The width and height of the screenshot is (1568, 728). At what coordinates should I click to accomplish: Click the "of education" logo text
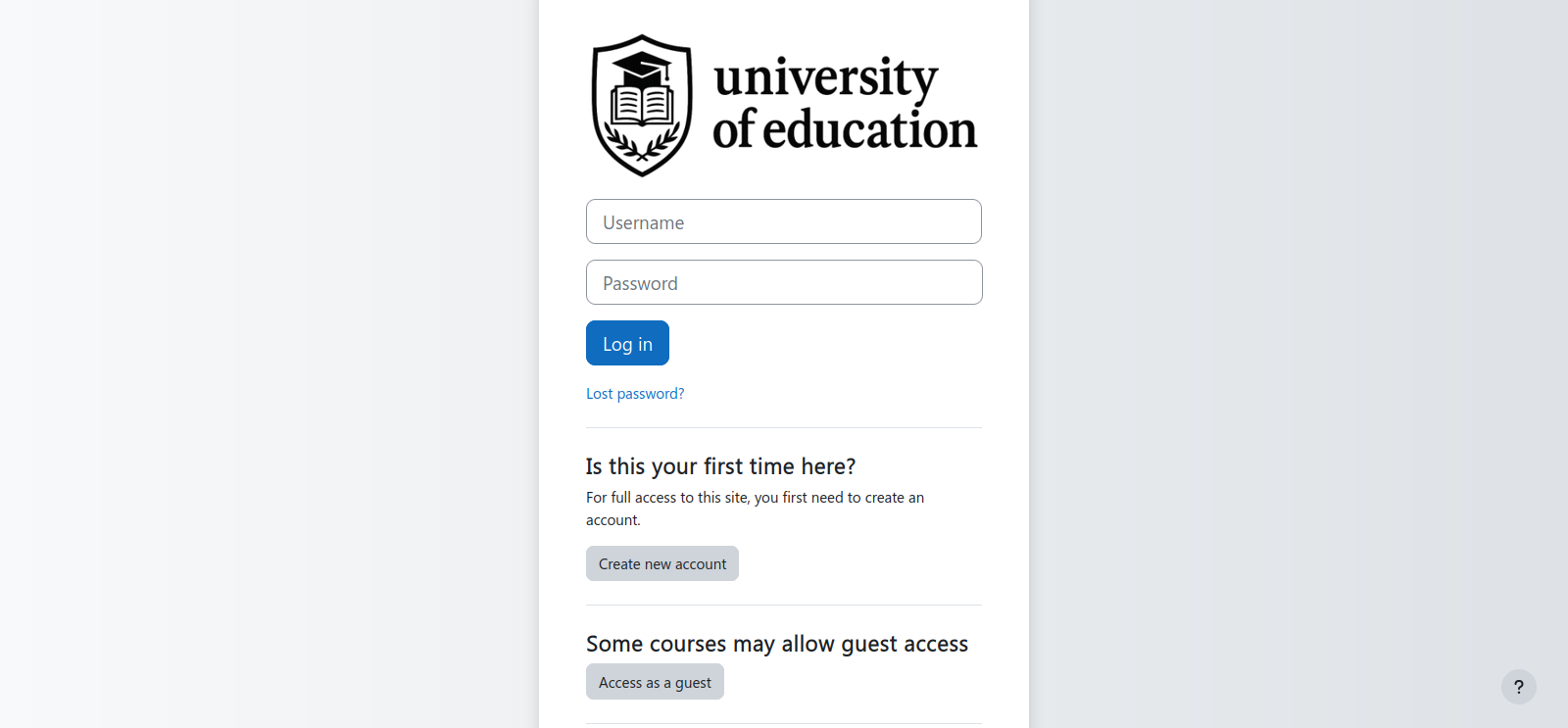click(x=844, y=129)
